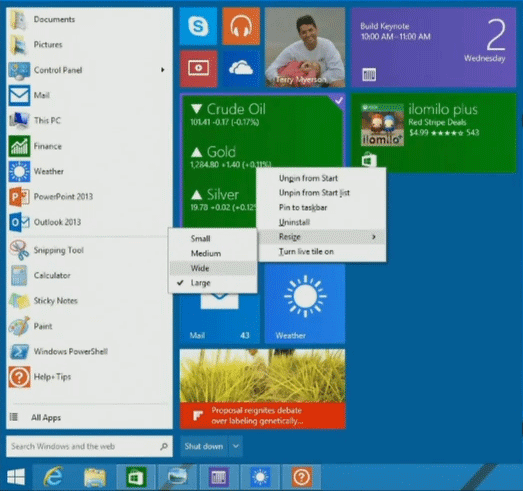Open Internet Explorer from taskbar

(x=53, y=477)
